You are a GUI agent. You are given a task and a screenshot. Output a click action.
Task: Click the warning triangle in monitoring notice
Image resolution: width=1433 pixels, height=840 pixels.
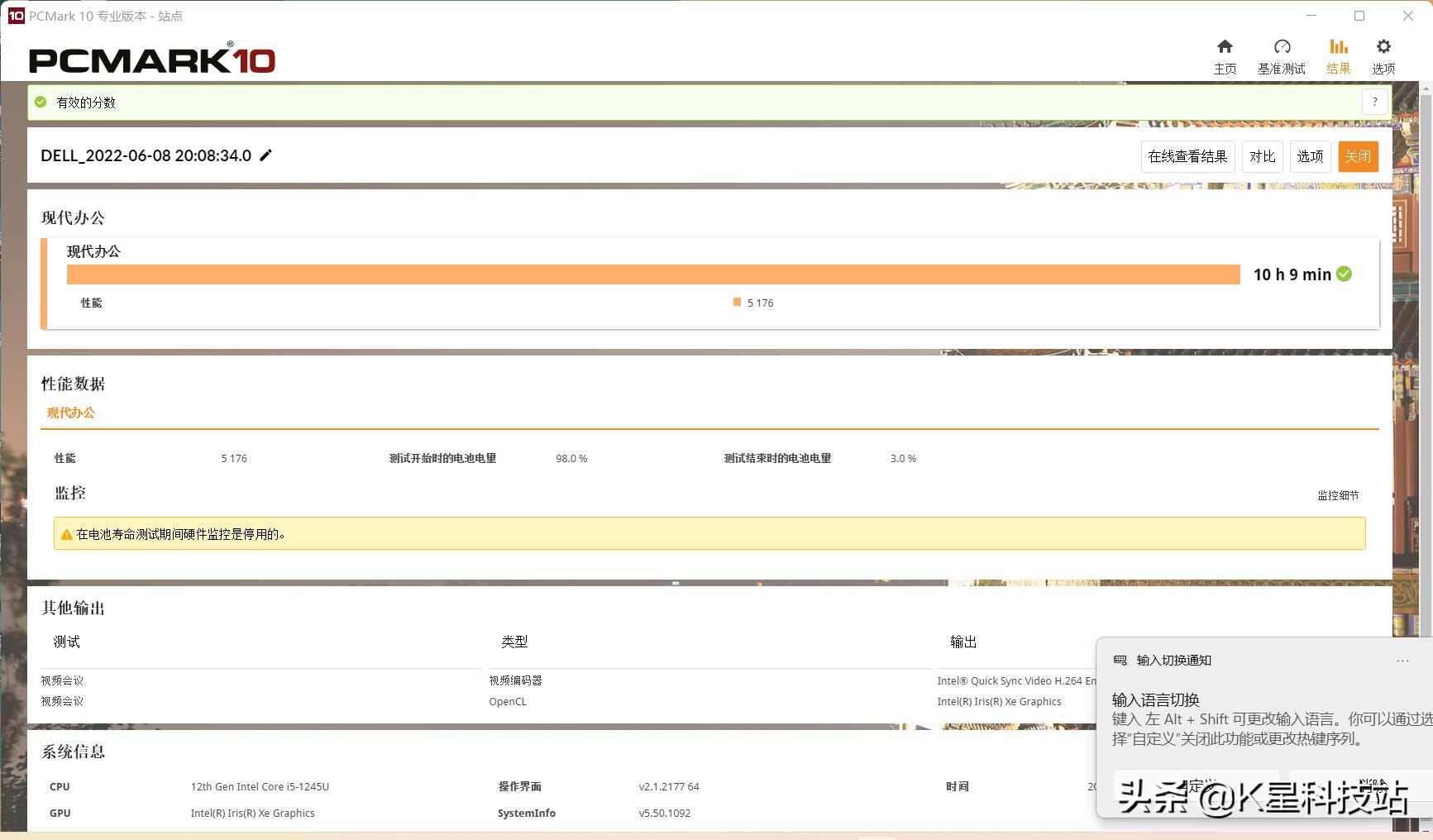[67, 534]
